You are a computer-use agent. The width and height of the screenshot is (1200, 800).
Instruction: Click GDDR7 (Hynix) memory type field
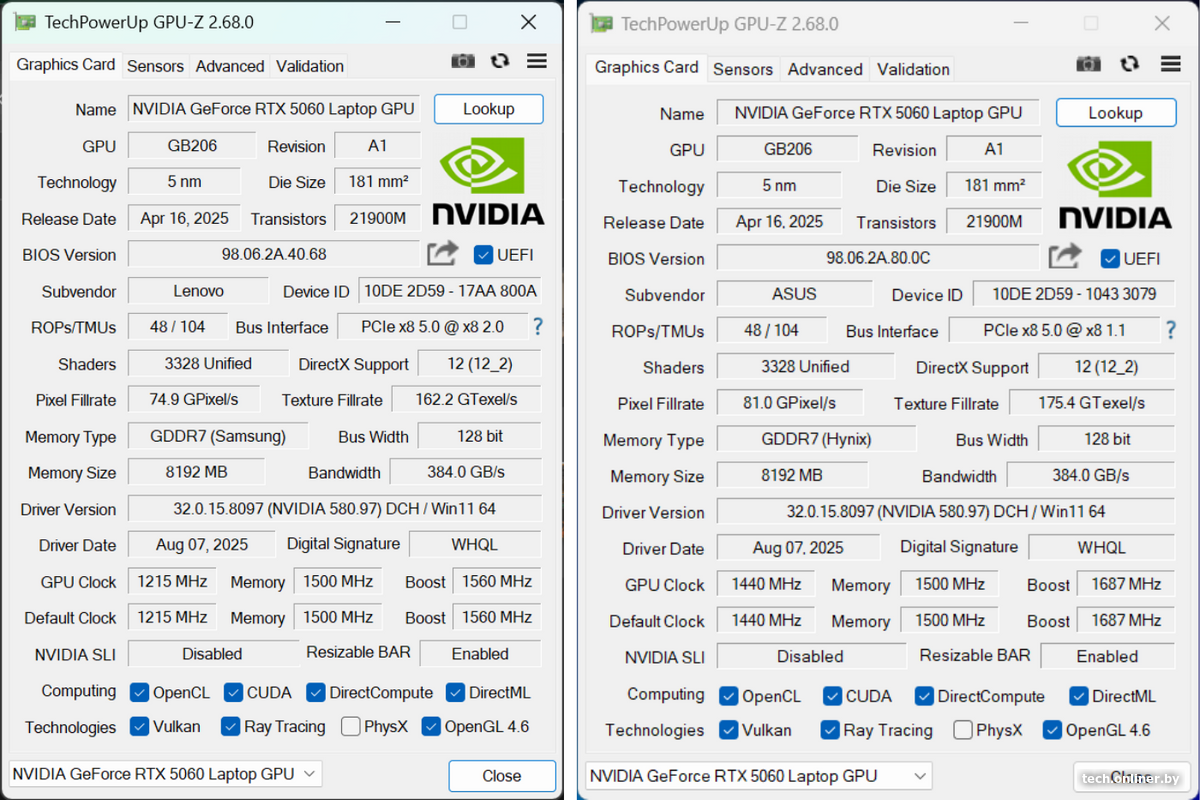tap(817, 439)
